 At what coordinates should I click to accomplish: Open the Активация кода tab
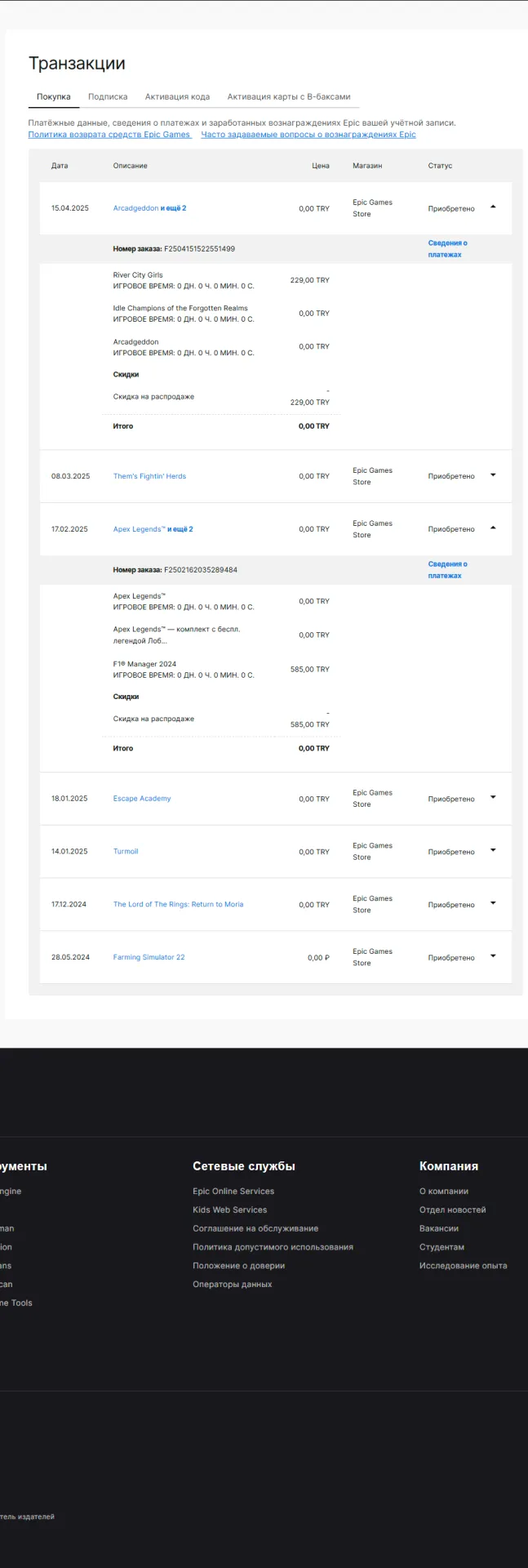pyautogui.click(x=177, y=96)
